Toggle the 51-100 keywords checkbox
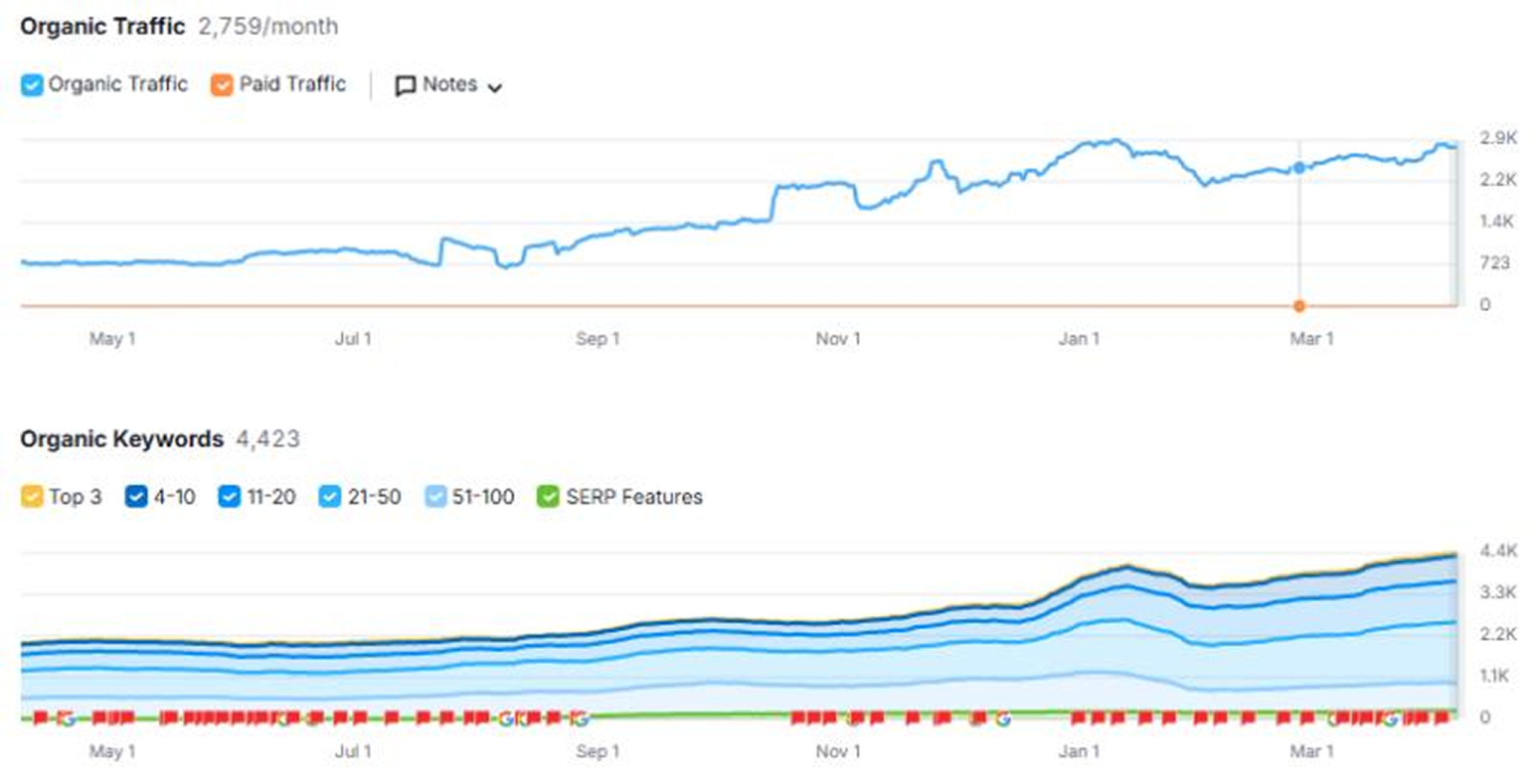 435,497
